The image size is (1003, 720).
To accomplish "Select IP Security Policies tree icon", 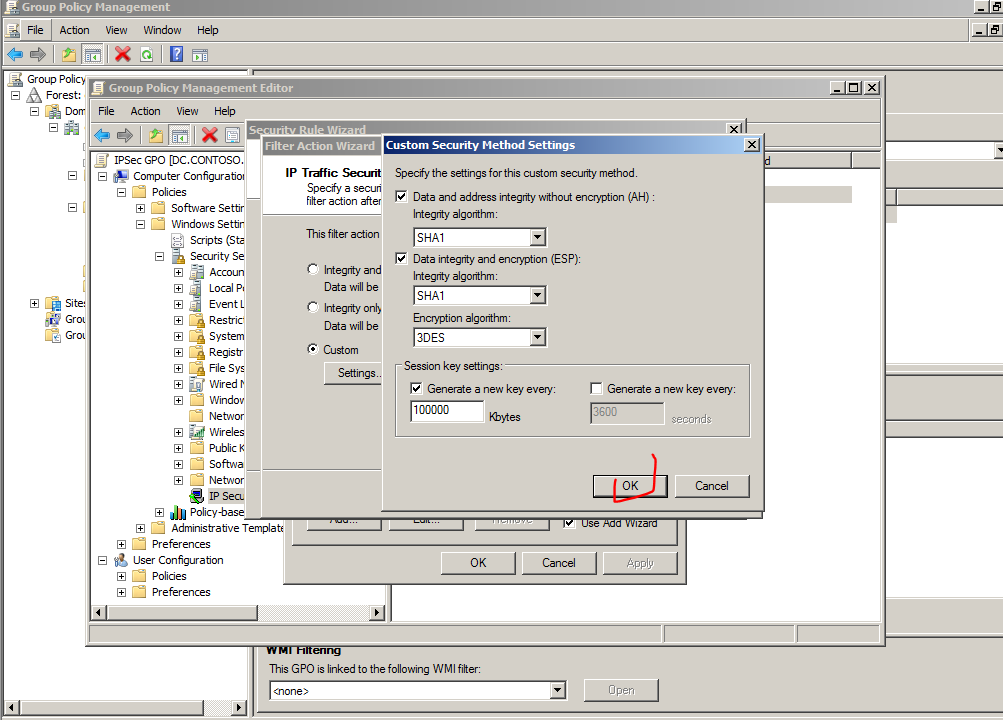I will (x=196, y=496).
